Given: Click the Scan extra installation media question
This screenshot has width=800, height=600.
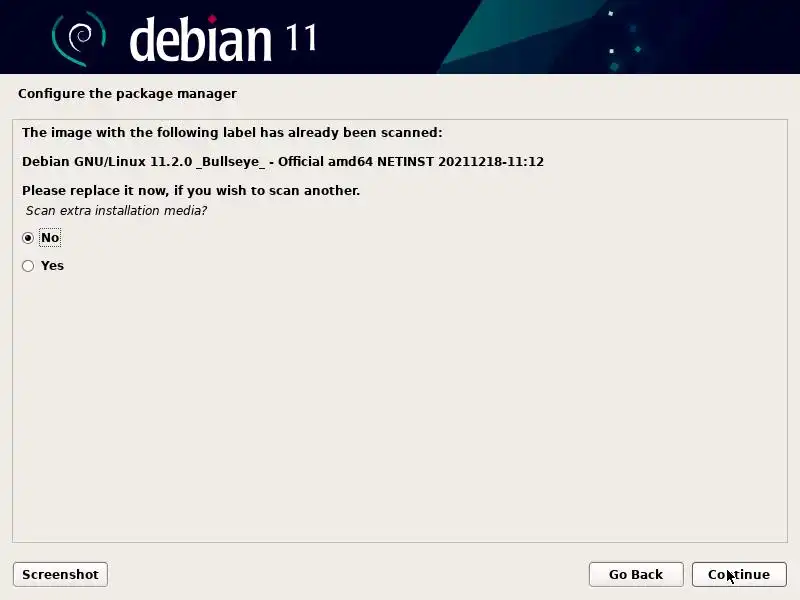Looking at the screenshot, I should pos(116,211).
